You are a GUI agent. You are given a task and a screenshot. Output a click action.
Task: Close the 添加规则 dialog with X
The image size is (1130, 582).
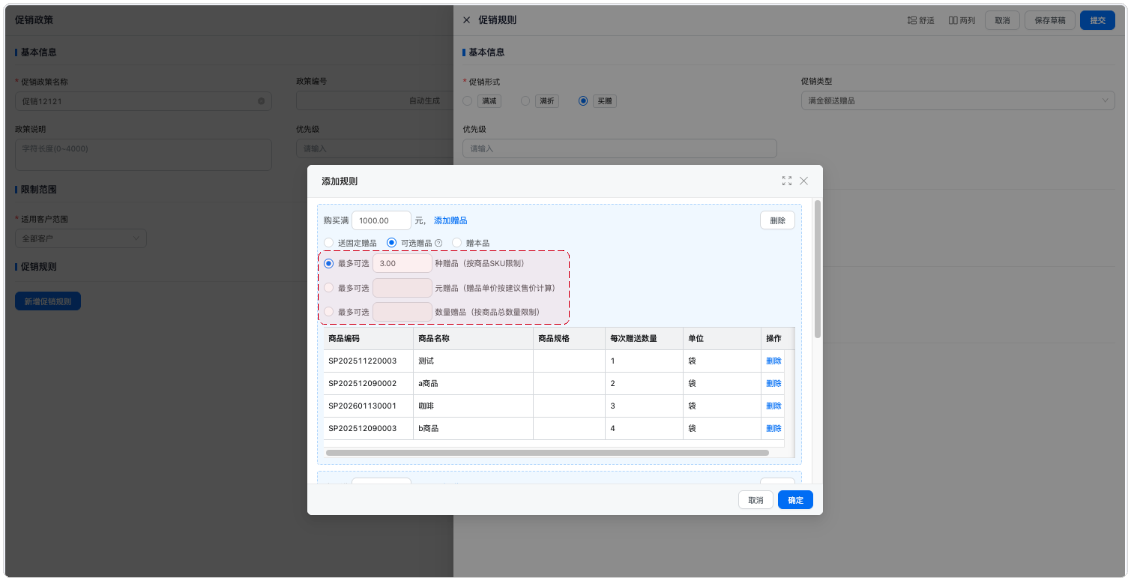click(x=804, y=181)
